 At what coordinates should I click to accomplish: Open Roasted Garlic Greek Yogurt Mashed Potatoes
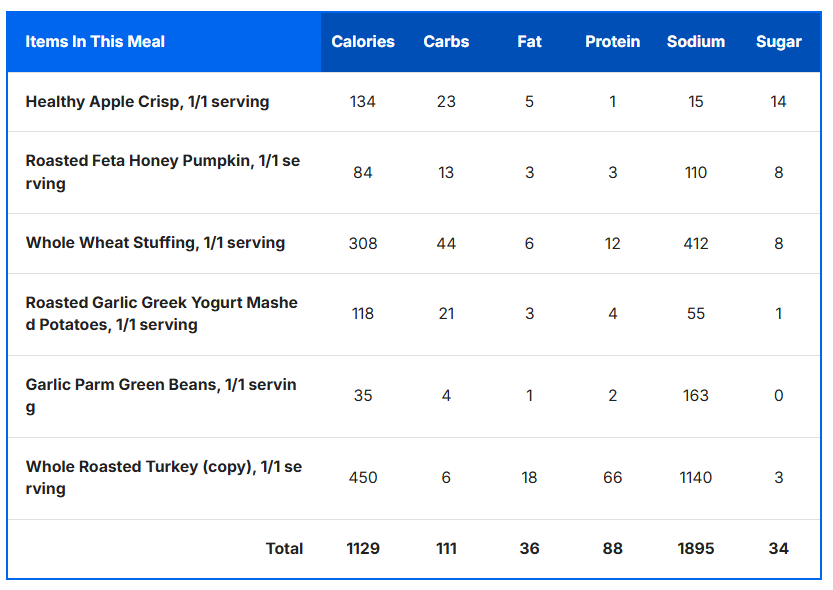(x=162, y=313)
